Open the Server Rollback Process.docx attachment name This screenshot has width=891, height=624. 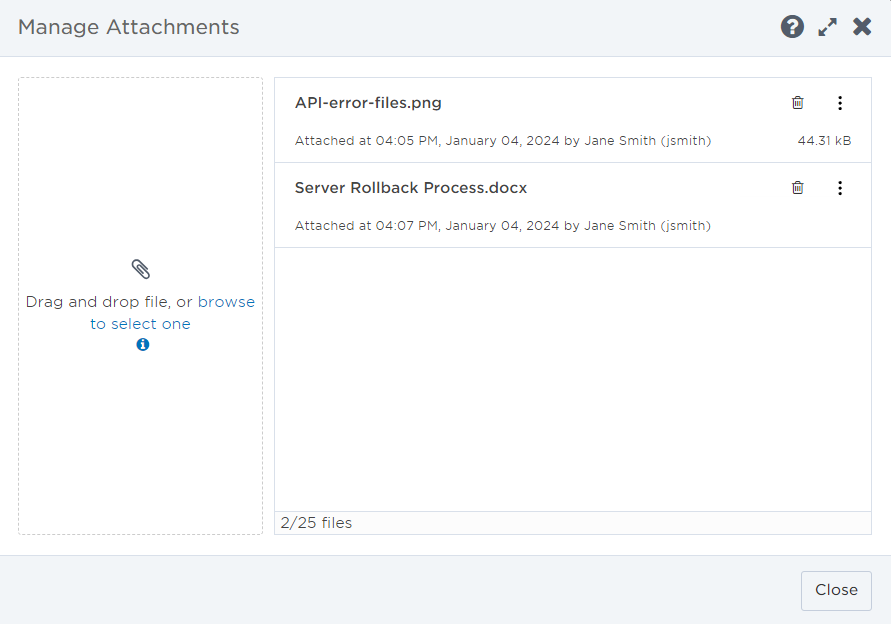coord(409,187)
